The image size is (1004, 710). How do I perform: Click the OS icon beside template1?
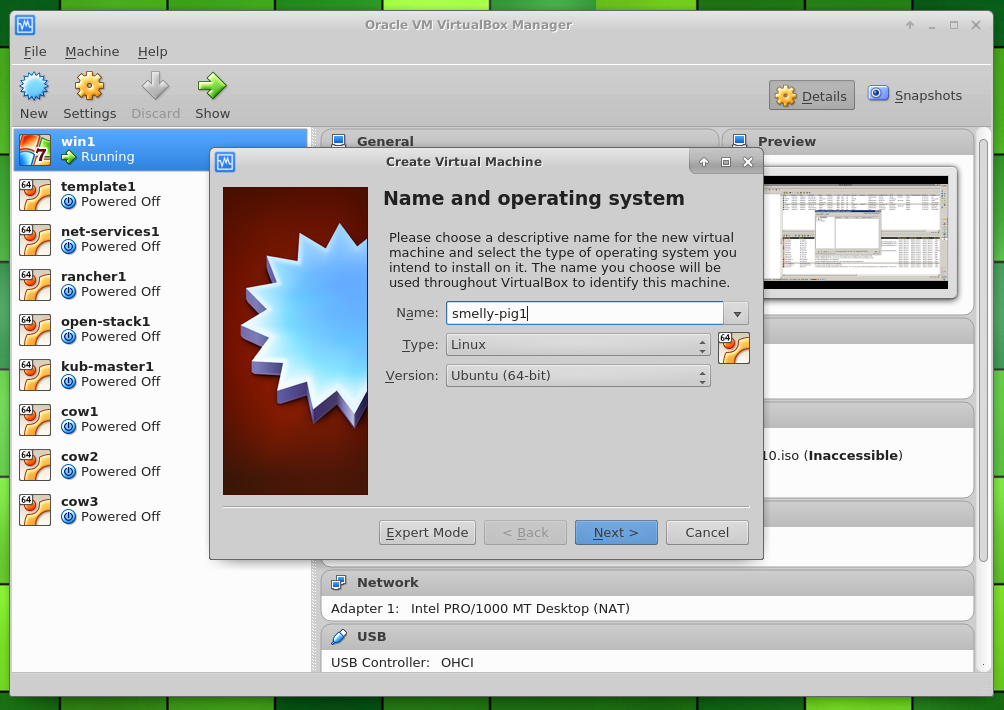(x=35, y=195)
